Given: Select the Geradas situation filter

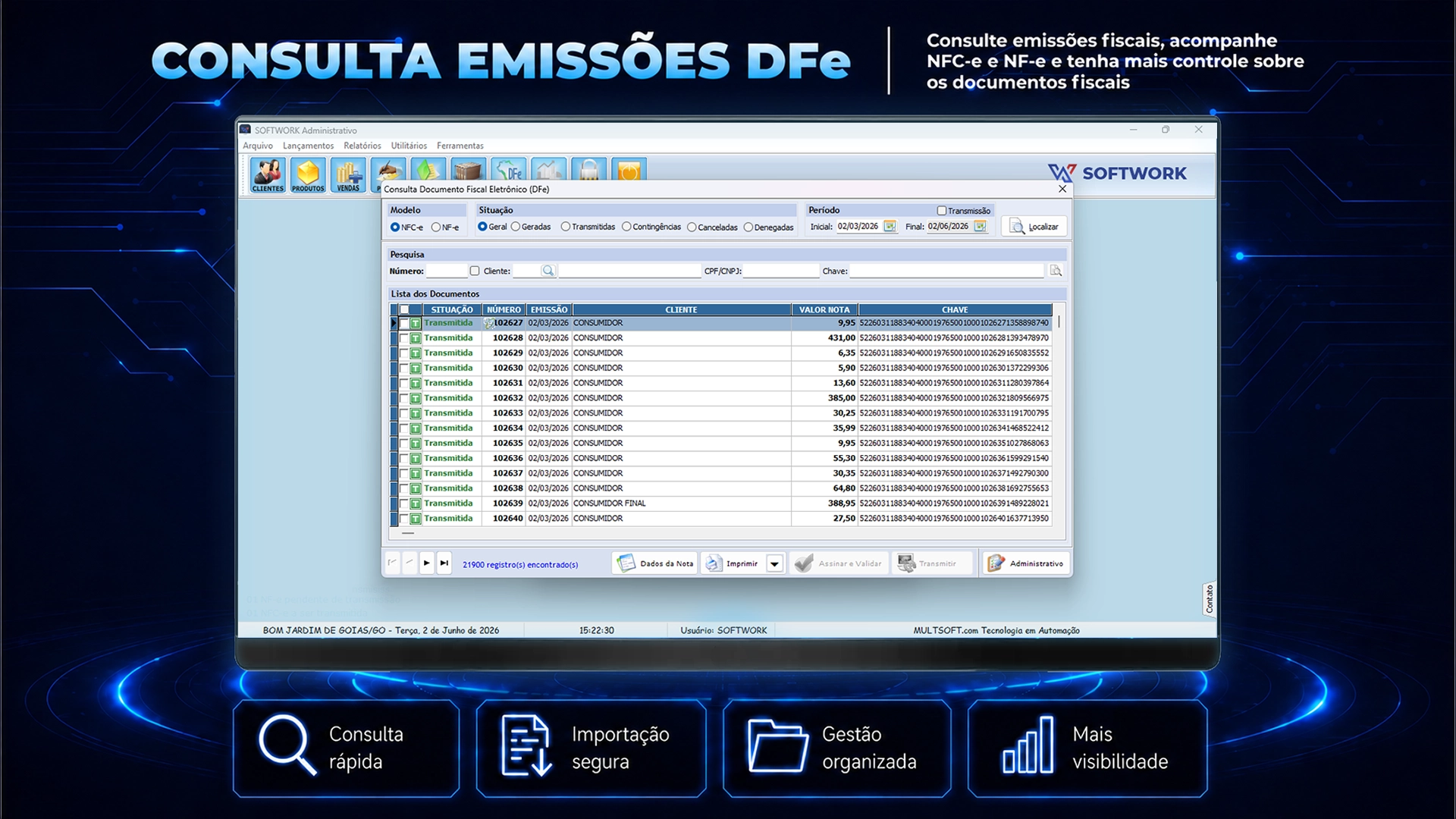Looking at the screenshot, I should click(x=531, y=227).
